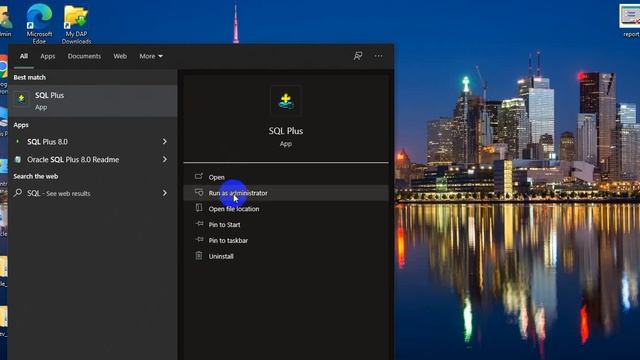This screenshot has width=640, height=360.
Task: Click the SQL Plus title in preview pane
Action: 286,131
